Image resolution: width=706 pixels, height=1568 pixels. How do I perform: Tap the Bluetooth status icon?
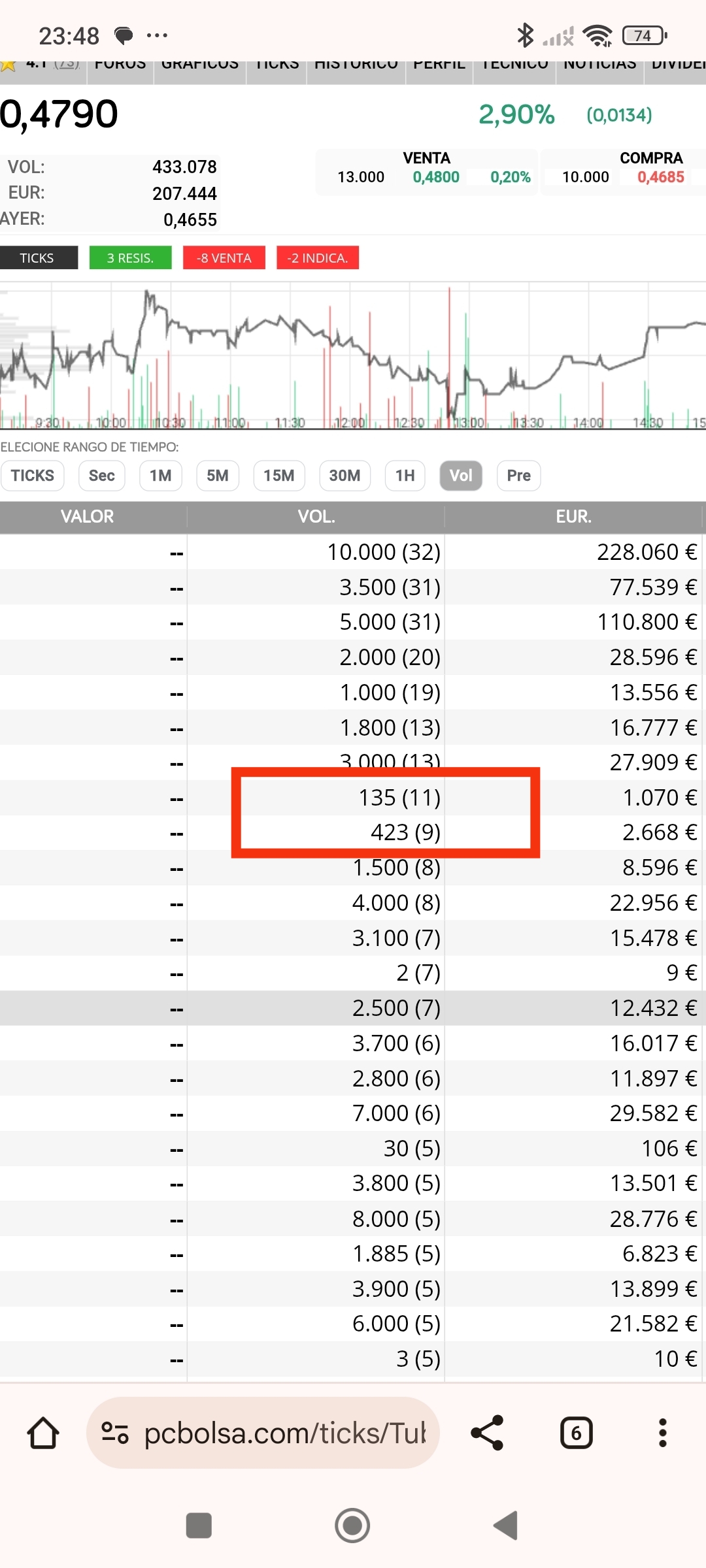tap(525, 35)
